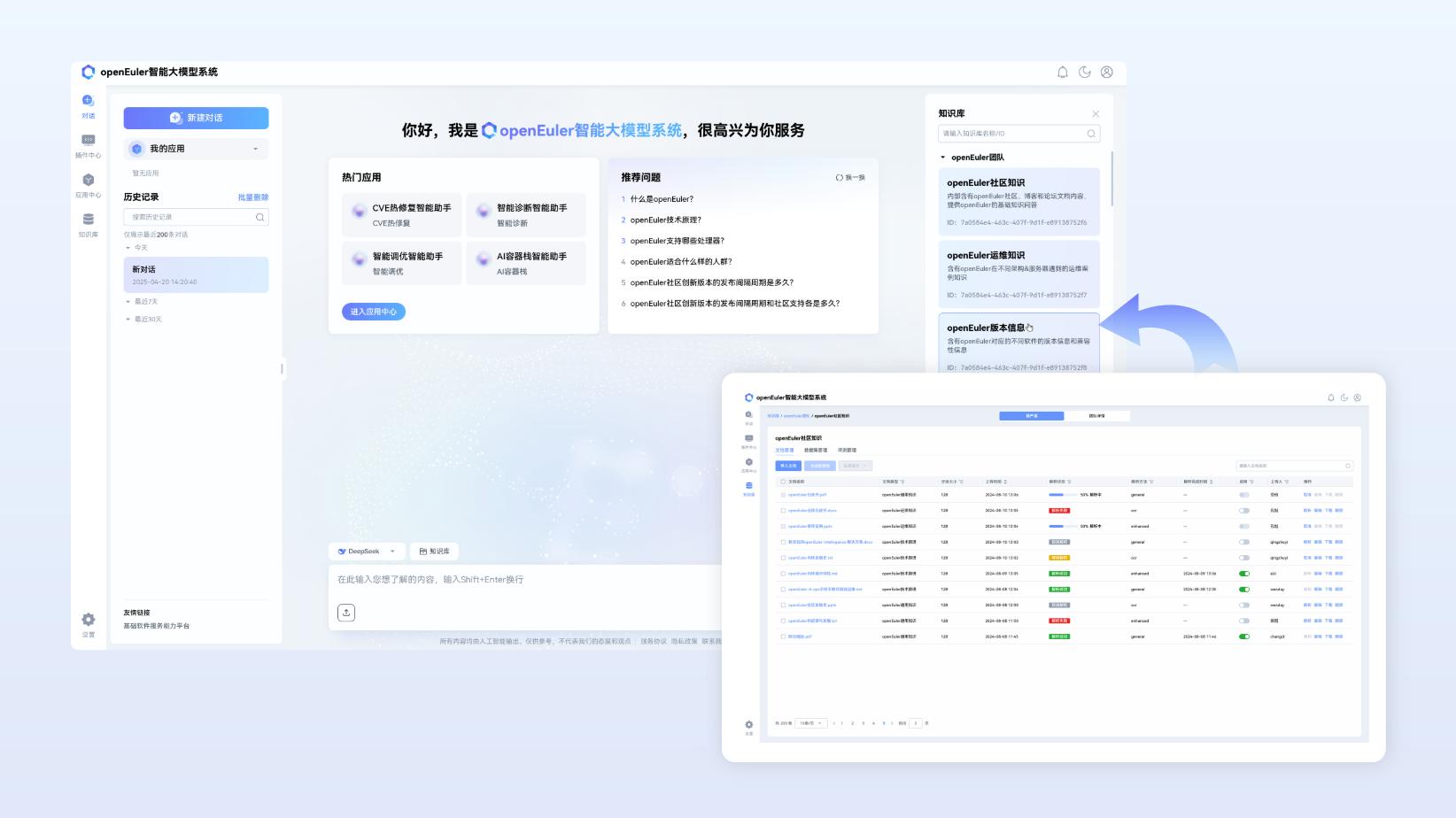Click search magnifier in 历史记录 search box
This screenshot has height=818, width=1456.
point(259,217)
